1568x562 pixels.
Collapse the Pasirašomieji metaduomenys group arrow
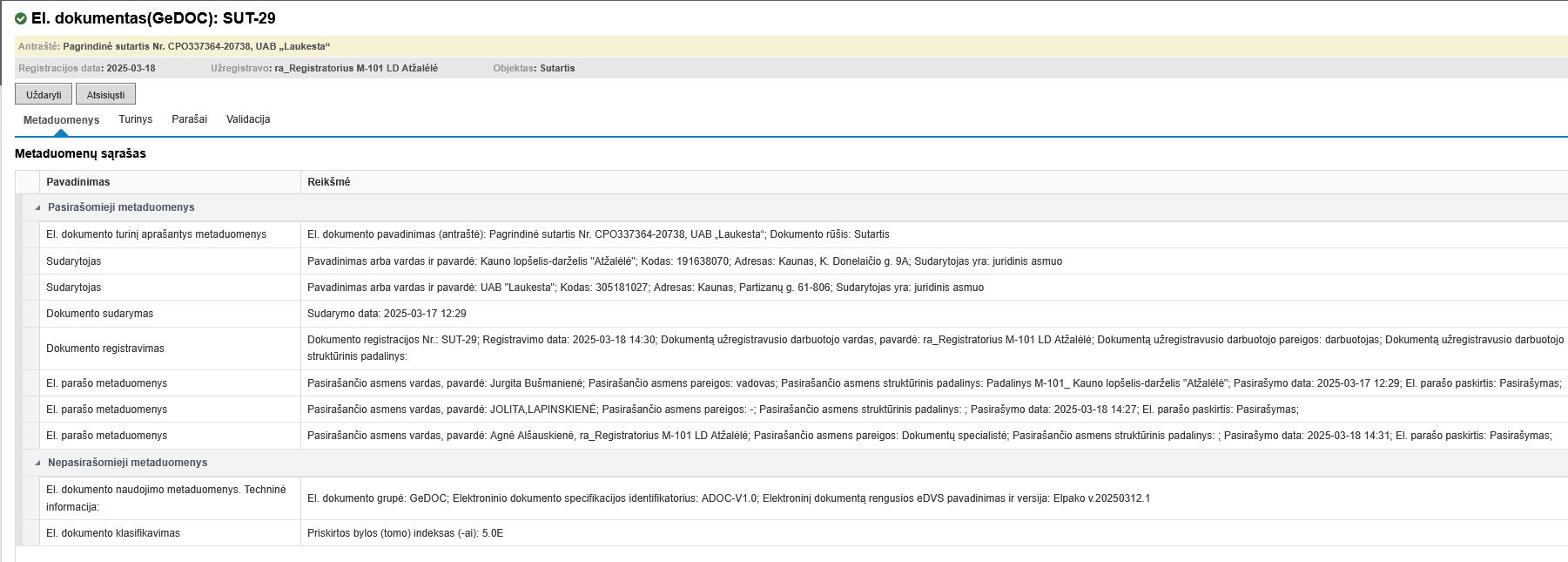pyautogui.click(x=37, y=207)
